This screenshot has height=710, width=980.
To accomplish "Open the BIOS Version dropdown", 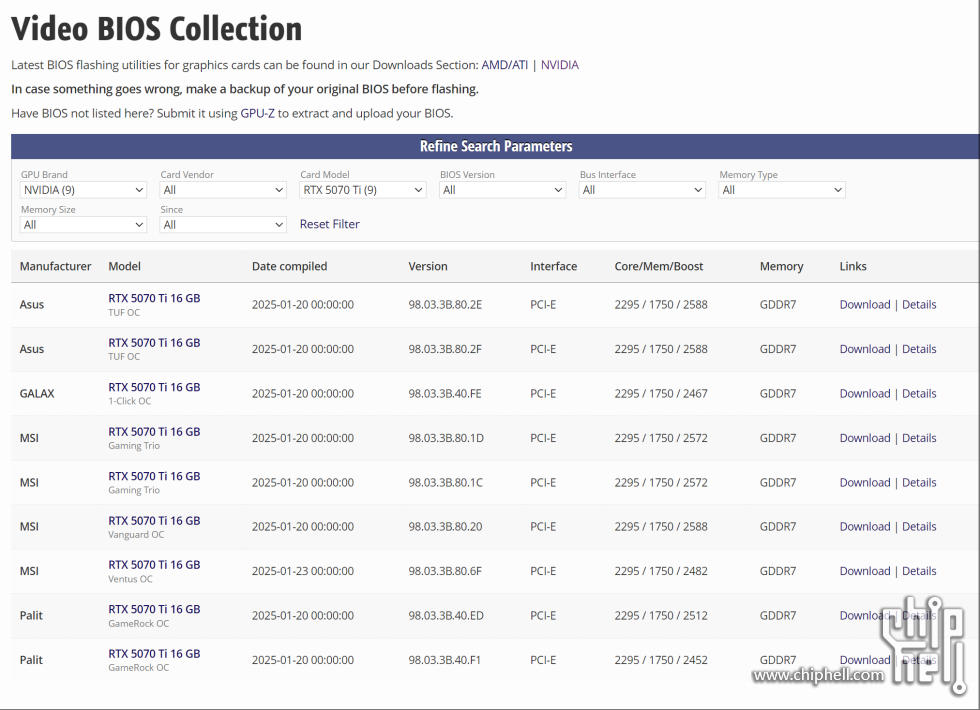I will point(502,190).
